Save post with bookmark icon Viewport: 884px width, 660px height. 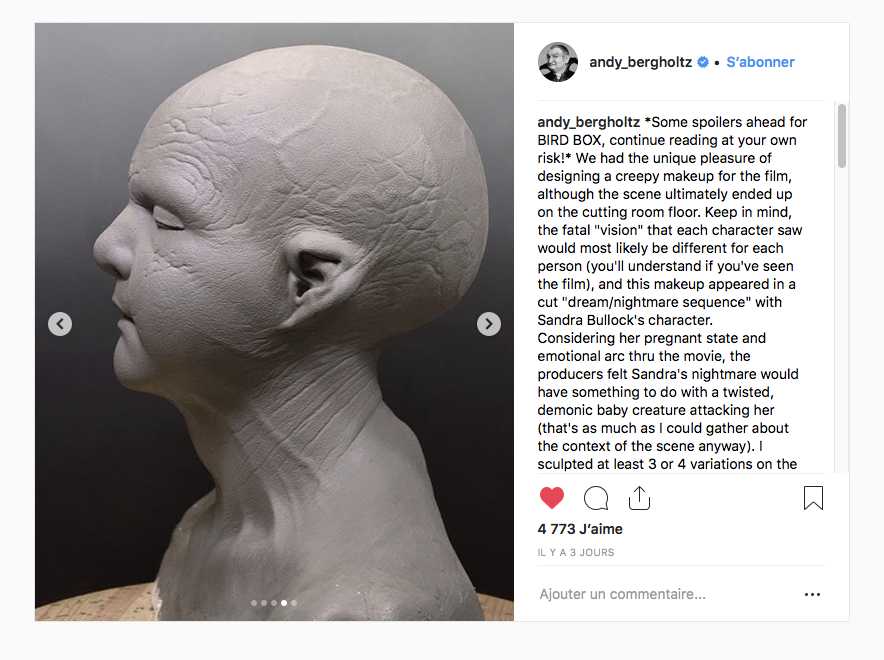point(813,498)
